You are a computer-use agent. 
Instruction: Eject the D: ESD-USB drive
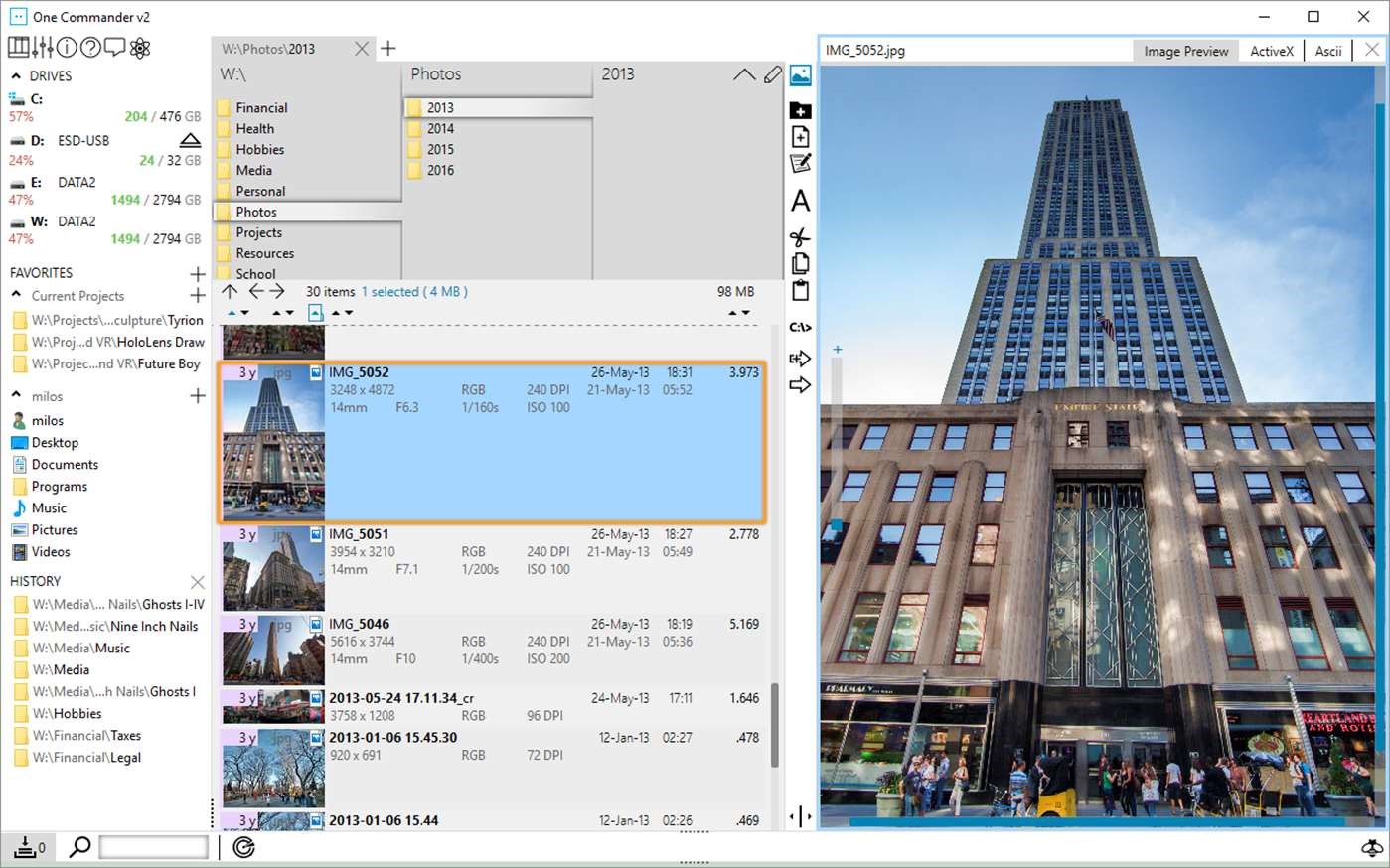(190, 141)
